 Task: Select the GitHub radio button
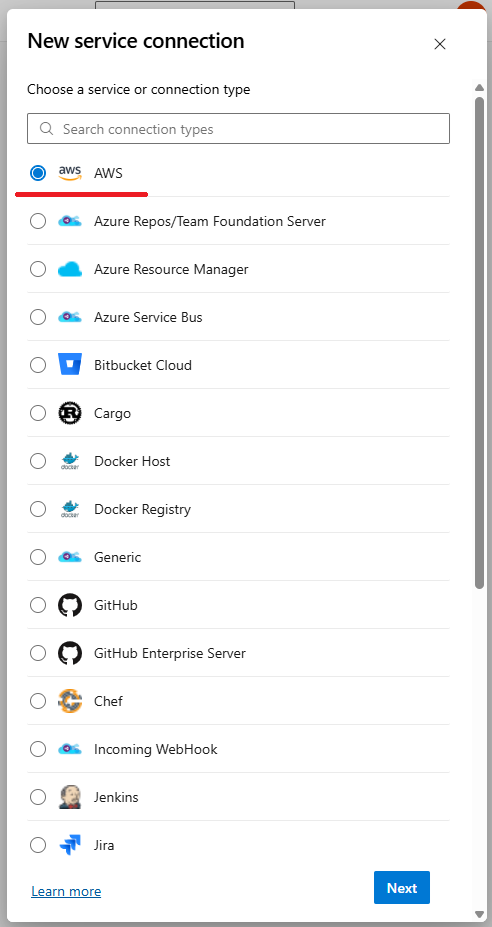pyautogui.click(x=38, y=605)
